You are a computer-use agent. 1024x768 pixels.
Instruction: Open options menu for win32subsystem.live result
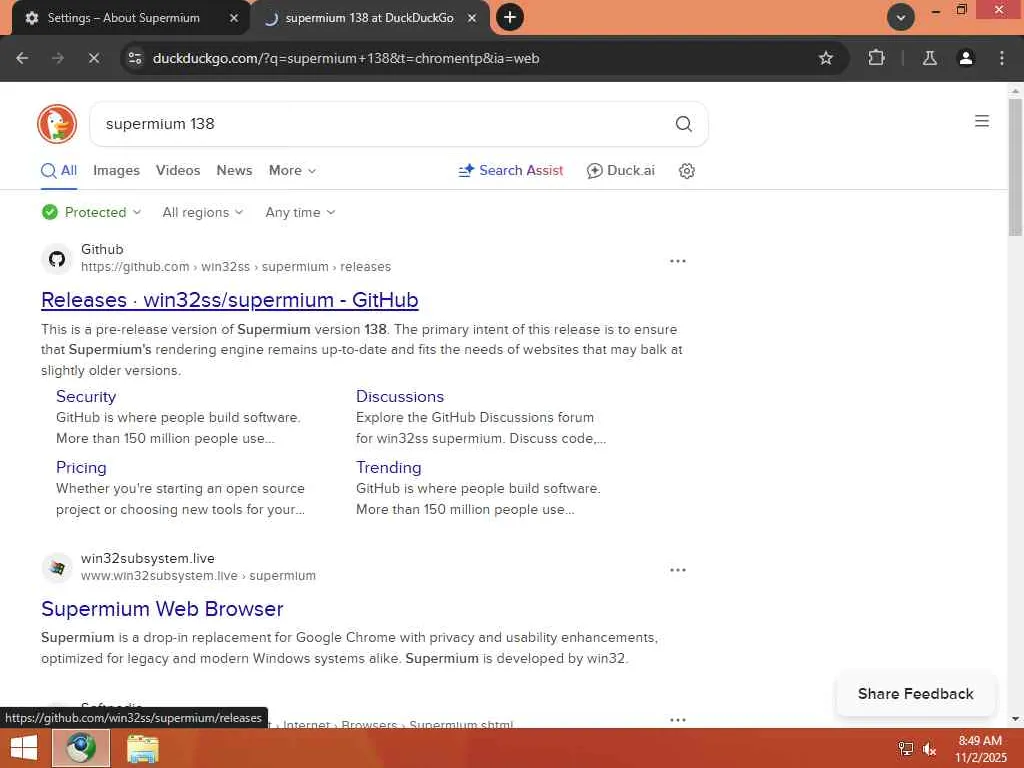pos(678,569)
